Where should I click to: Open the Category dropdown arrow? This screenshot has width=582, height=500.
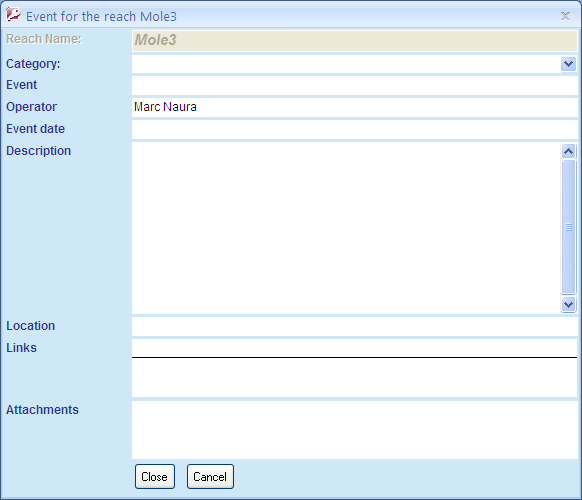(x=568, y=64)
